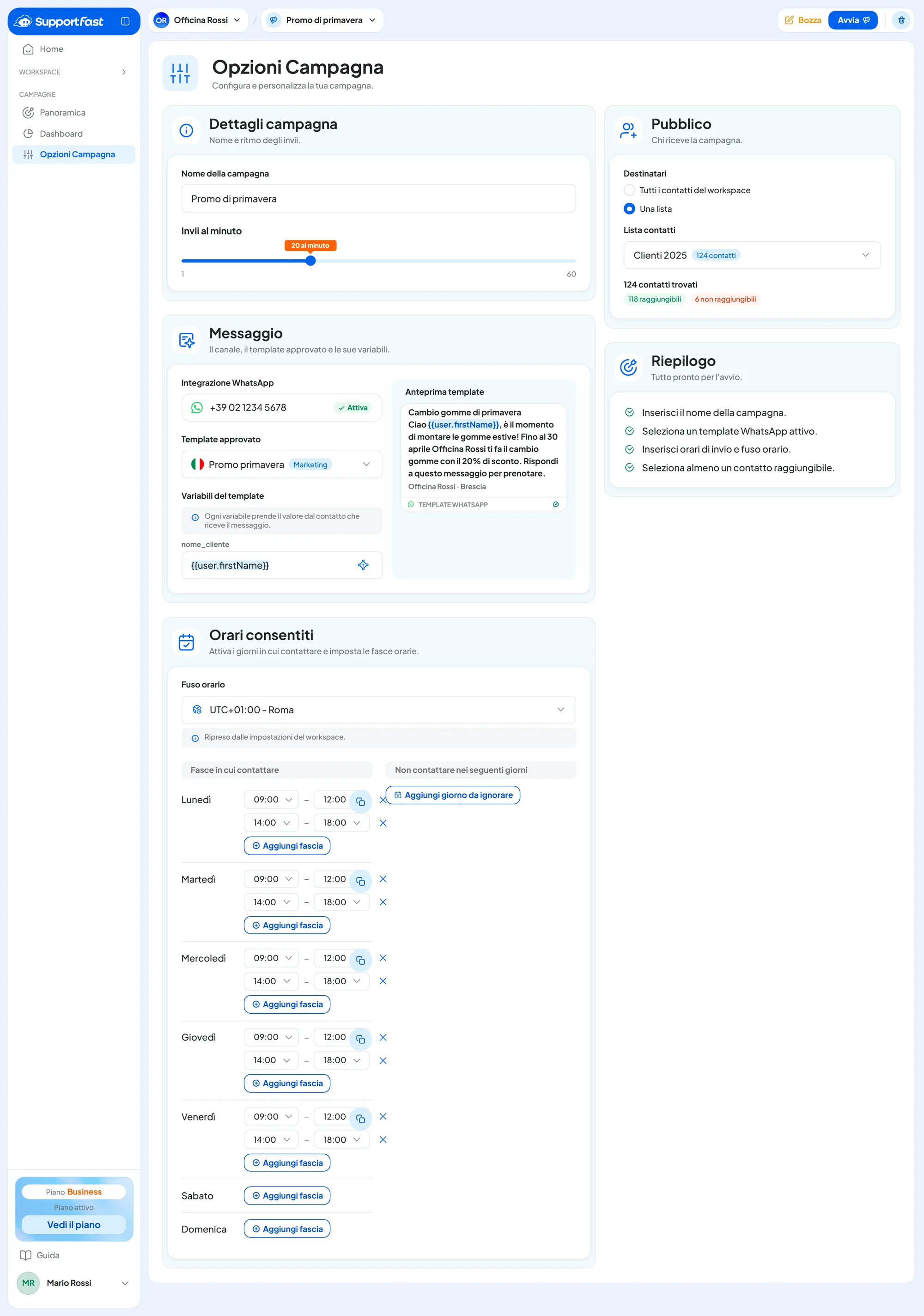Click the nome_cliente variable input field
Image resolution: width=924 pixels, height=1316 pixels.
[282, 565]
